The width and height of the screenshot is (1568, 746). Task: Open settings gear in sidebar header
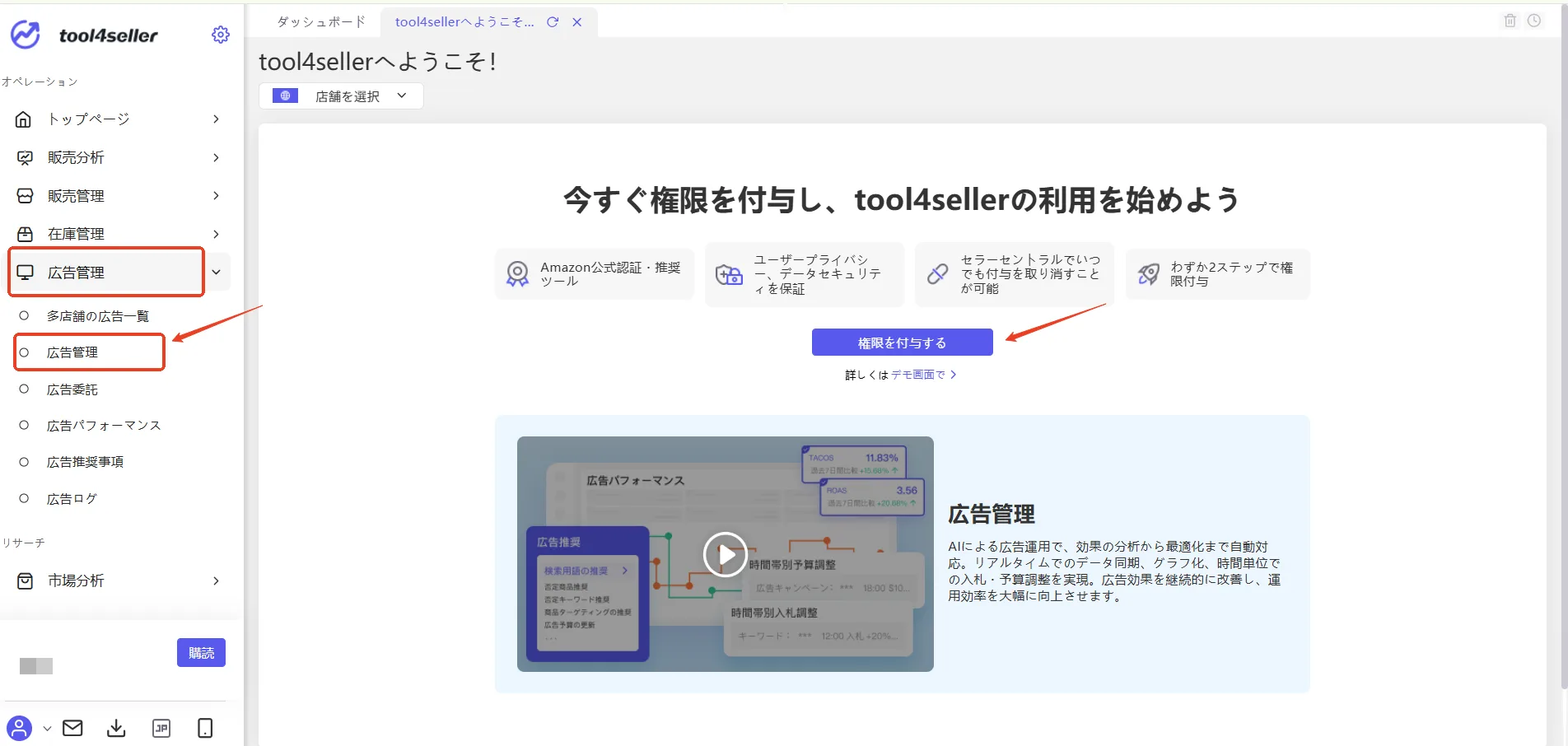click(x=221, y=35)
